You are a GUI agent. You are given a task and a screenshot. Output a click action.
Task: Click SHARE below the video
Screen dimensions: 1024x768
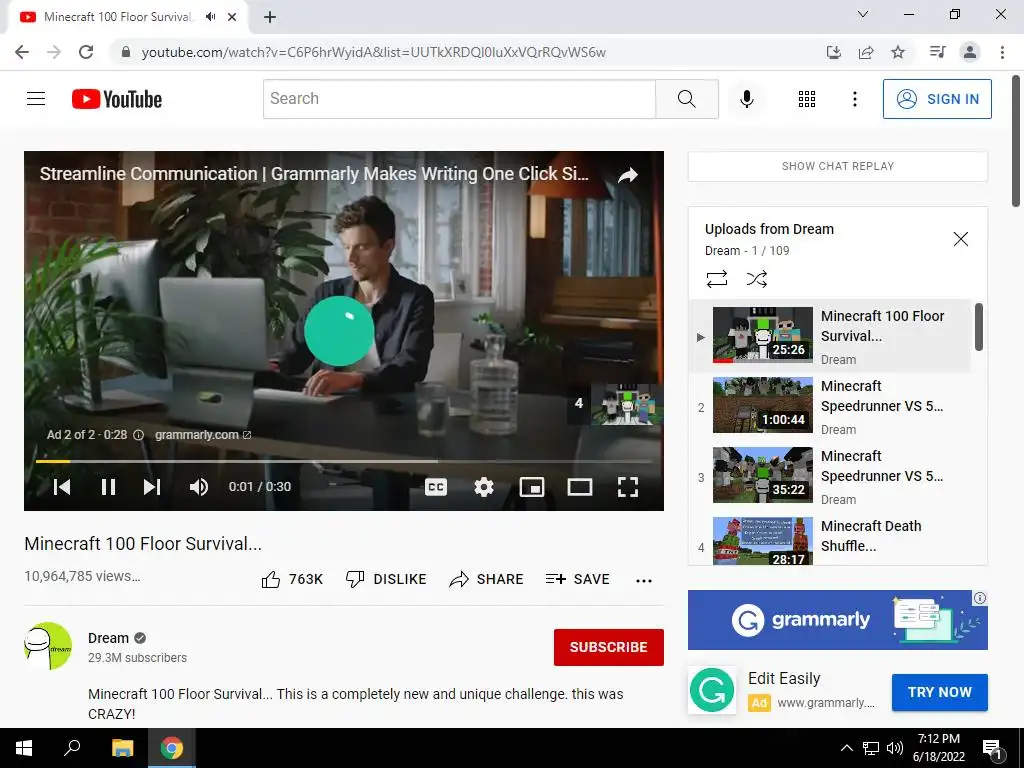pyautogui.click(x=487, y=579)
